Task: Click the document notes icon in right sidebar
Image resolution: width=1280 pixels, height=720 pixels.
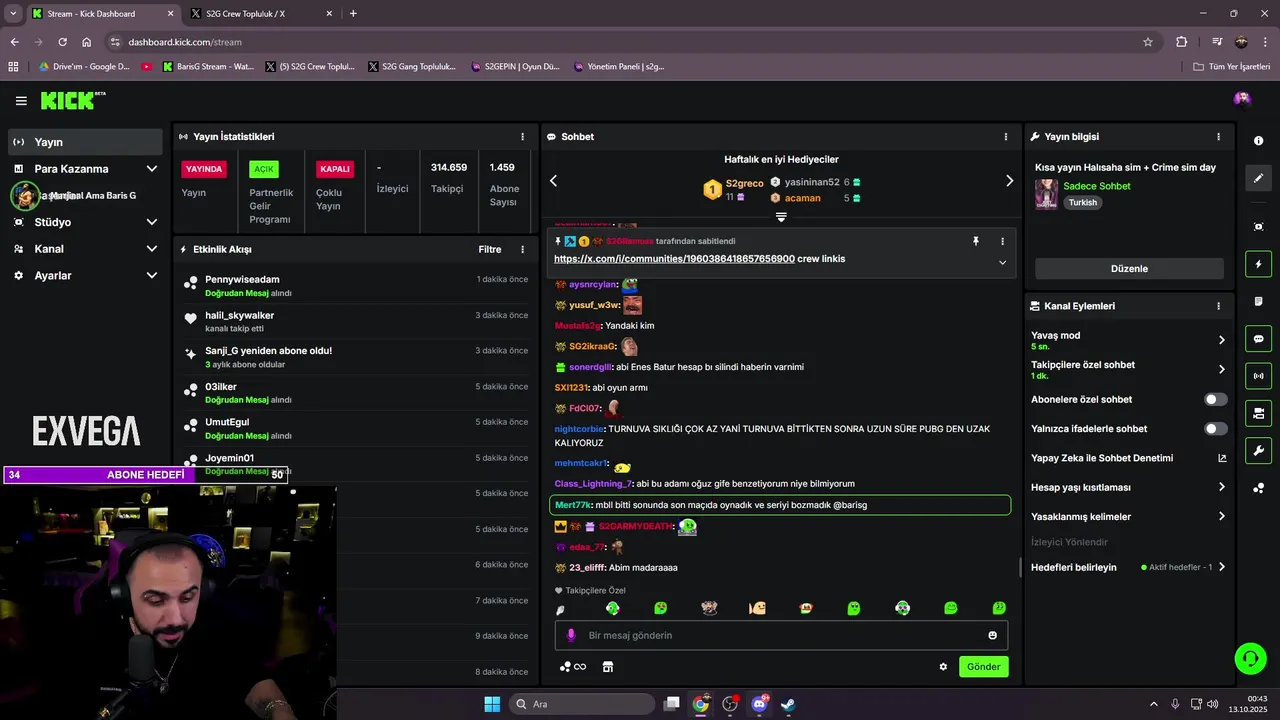Action: click(1258, 301)
